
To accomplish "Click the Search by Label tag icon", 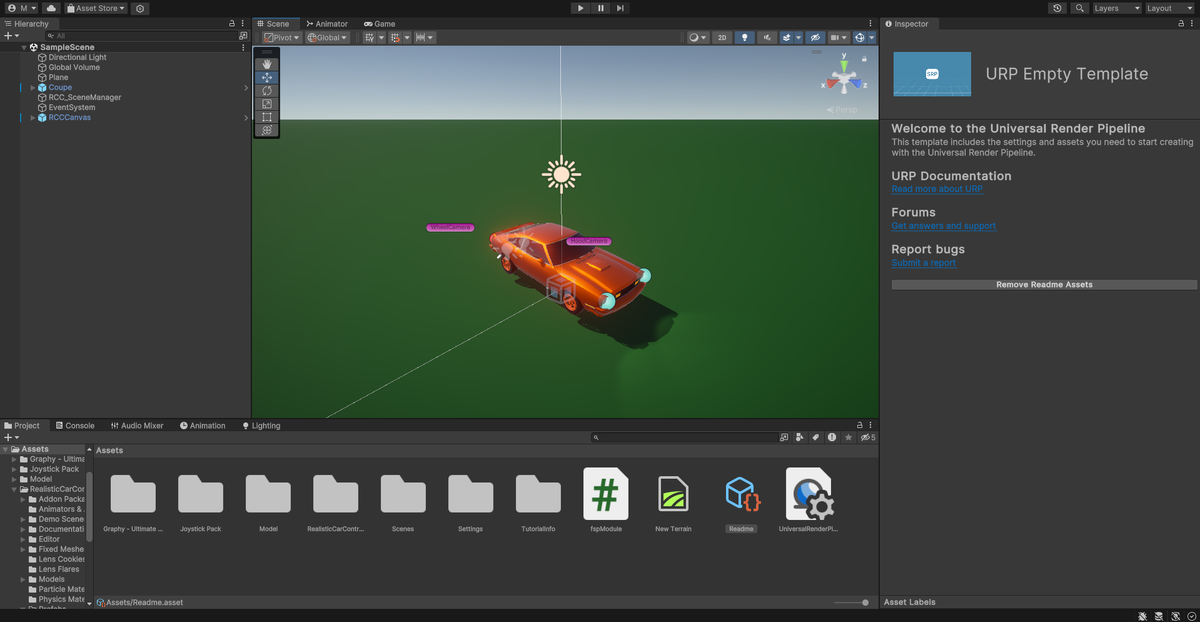I will [x=815, y=437].
